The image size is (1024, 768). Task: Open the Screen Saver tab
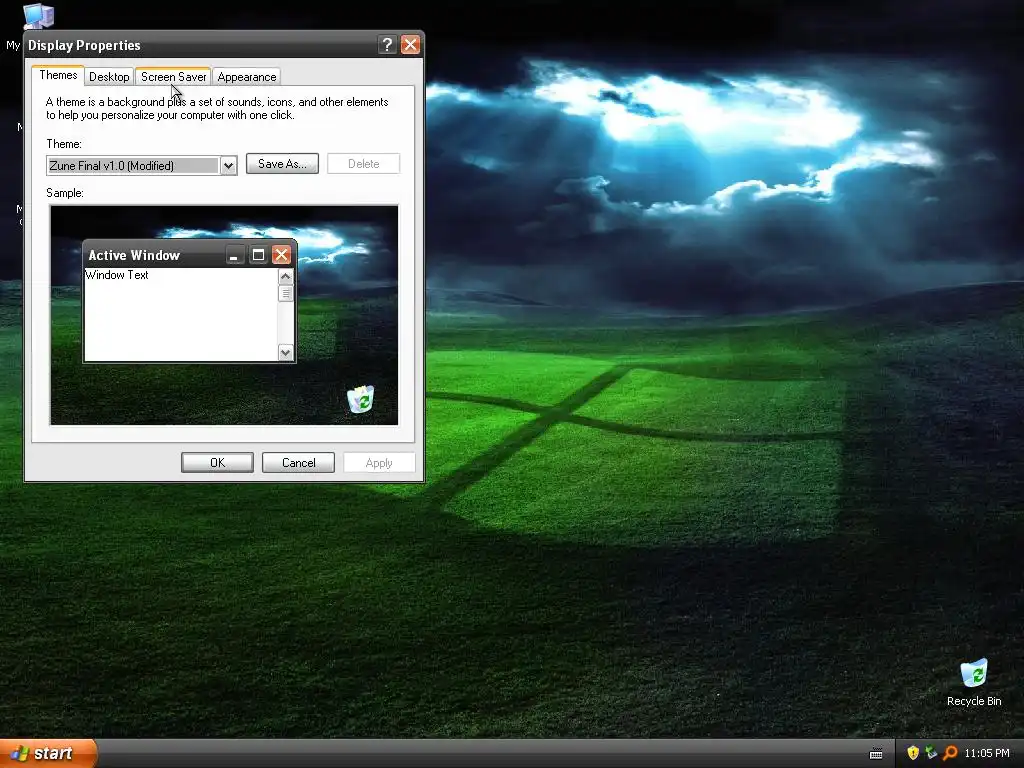click(174, 77)
